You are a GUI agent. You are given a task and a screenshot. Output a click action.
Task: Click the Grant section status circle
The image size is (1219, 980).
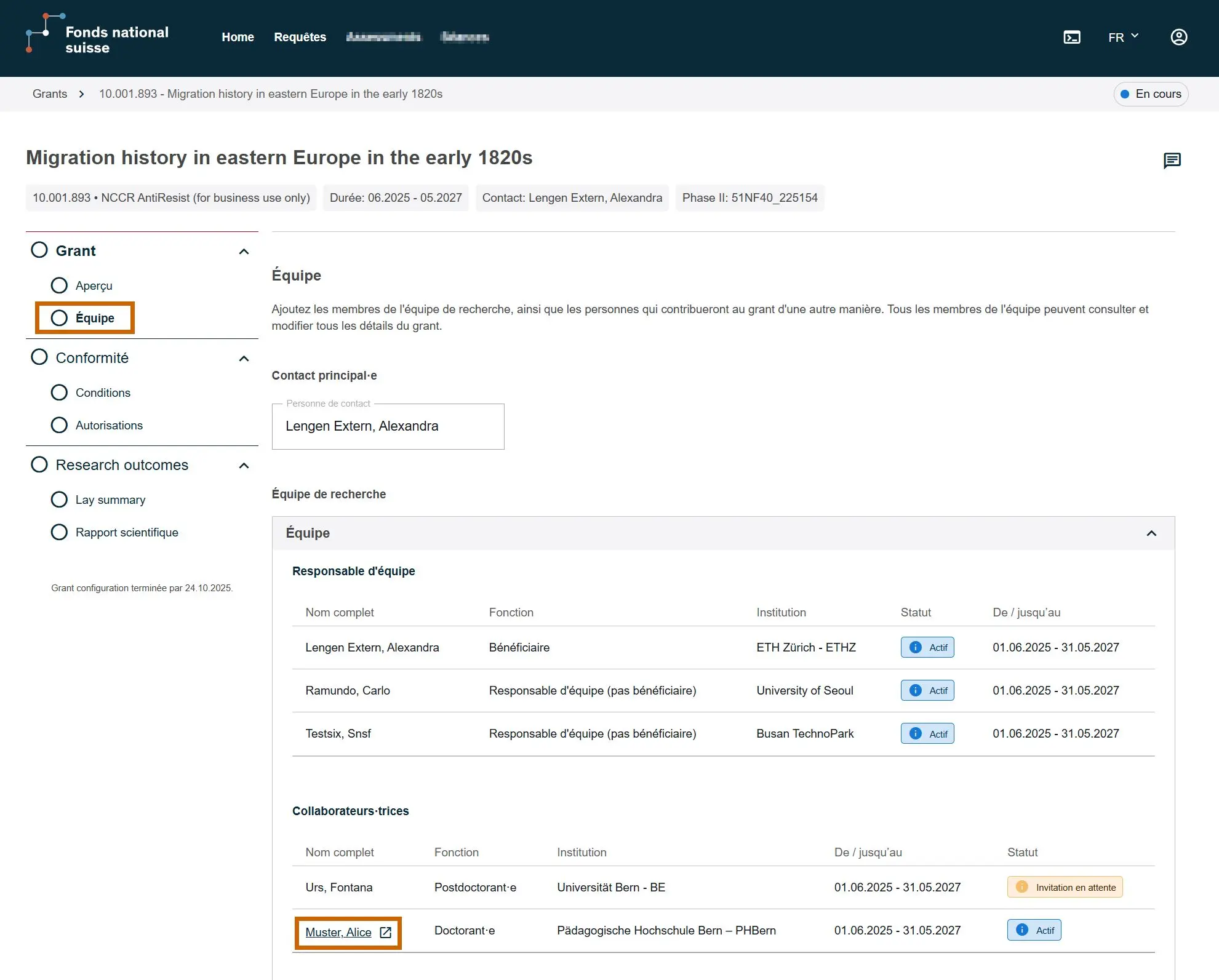pos(39,250)
